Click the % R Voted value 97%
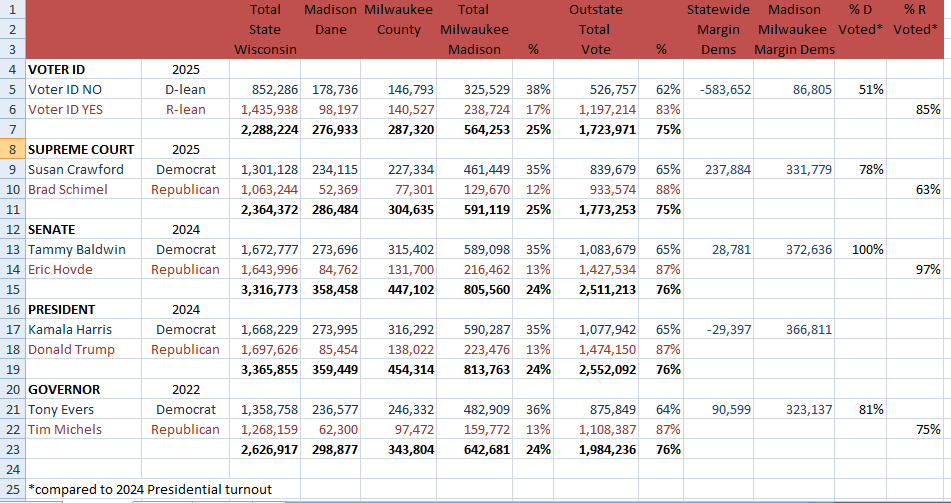The height and width of the screenshot is (503, 951). [x=915, y=269]
